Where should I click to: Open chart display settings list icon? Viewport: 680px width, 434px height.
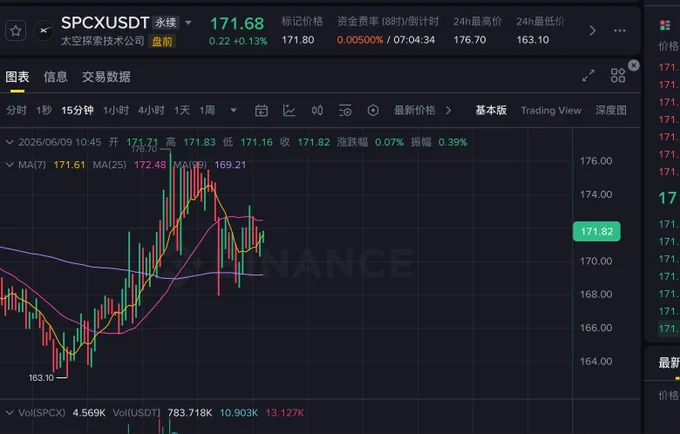345,111
